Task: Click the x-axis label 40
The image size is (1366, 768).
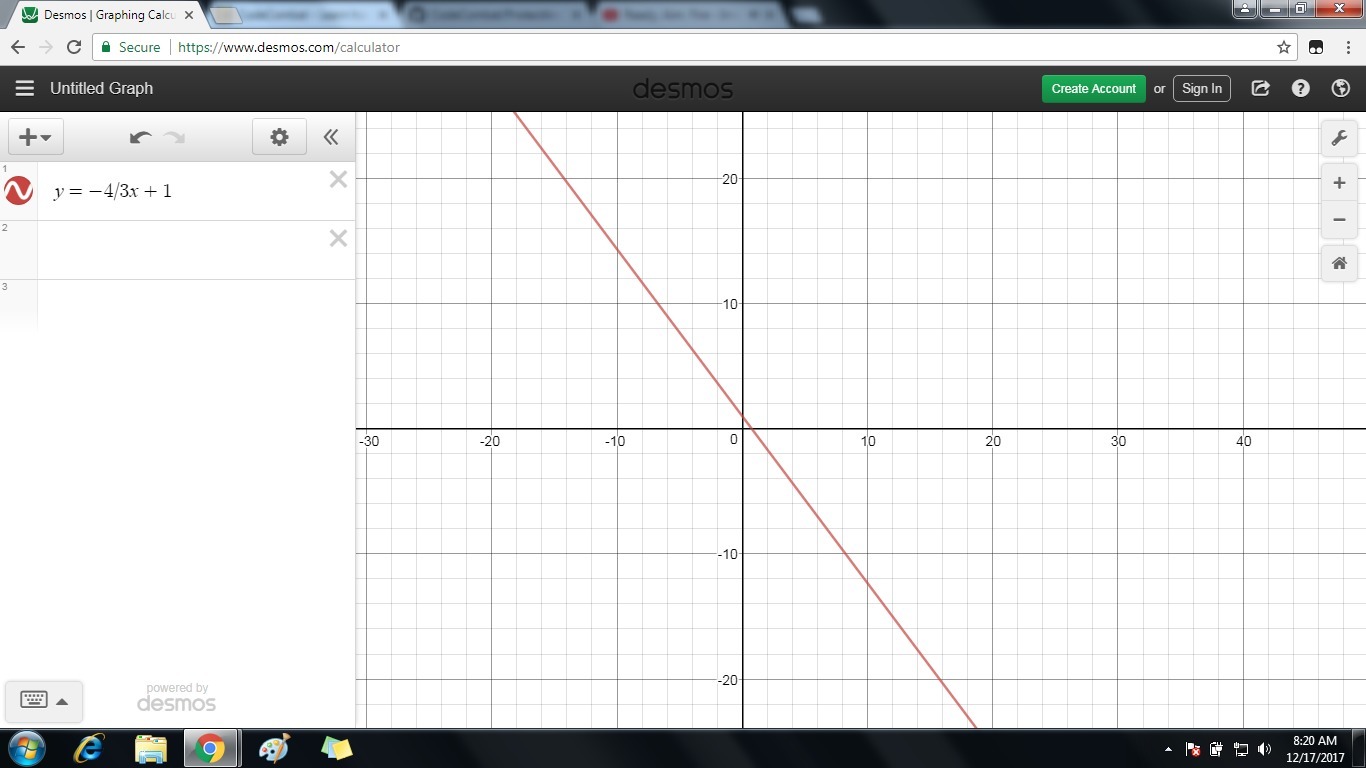Action: coord(1244,441)
